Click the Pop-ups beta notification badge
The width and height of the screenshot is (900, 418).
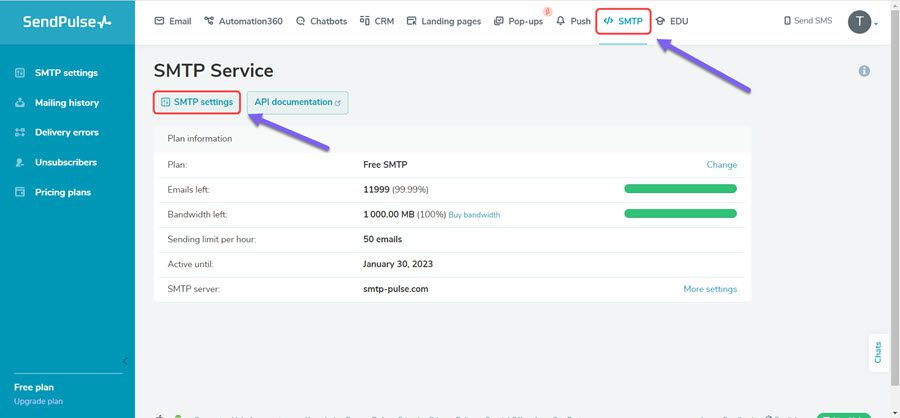click(547, 11)
